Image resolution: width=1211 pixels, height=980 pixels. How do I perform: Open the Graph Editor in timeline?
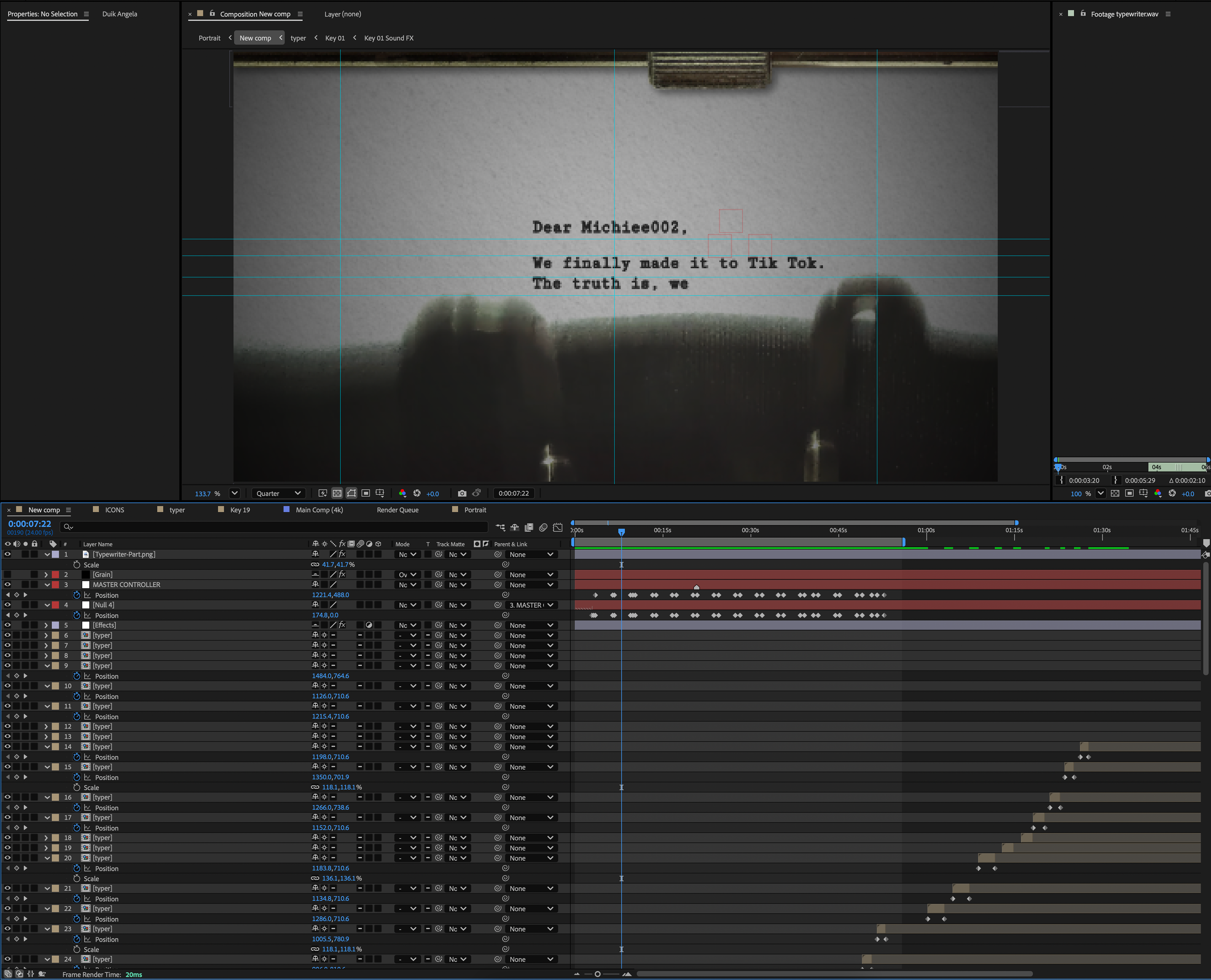click(x=558, y=528)
